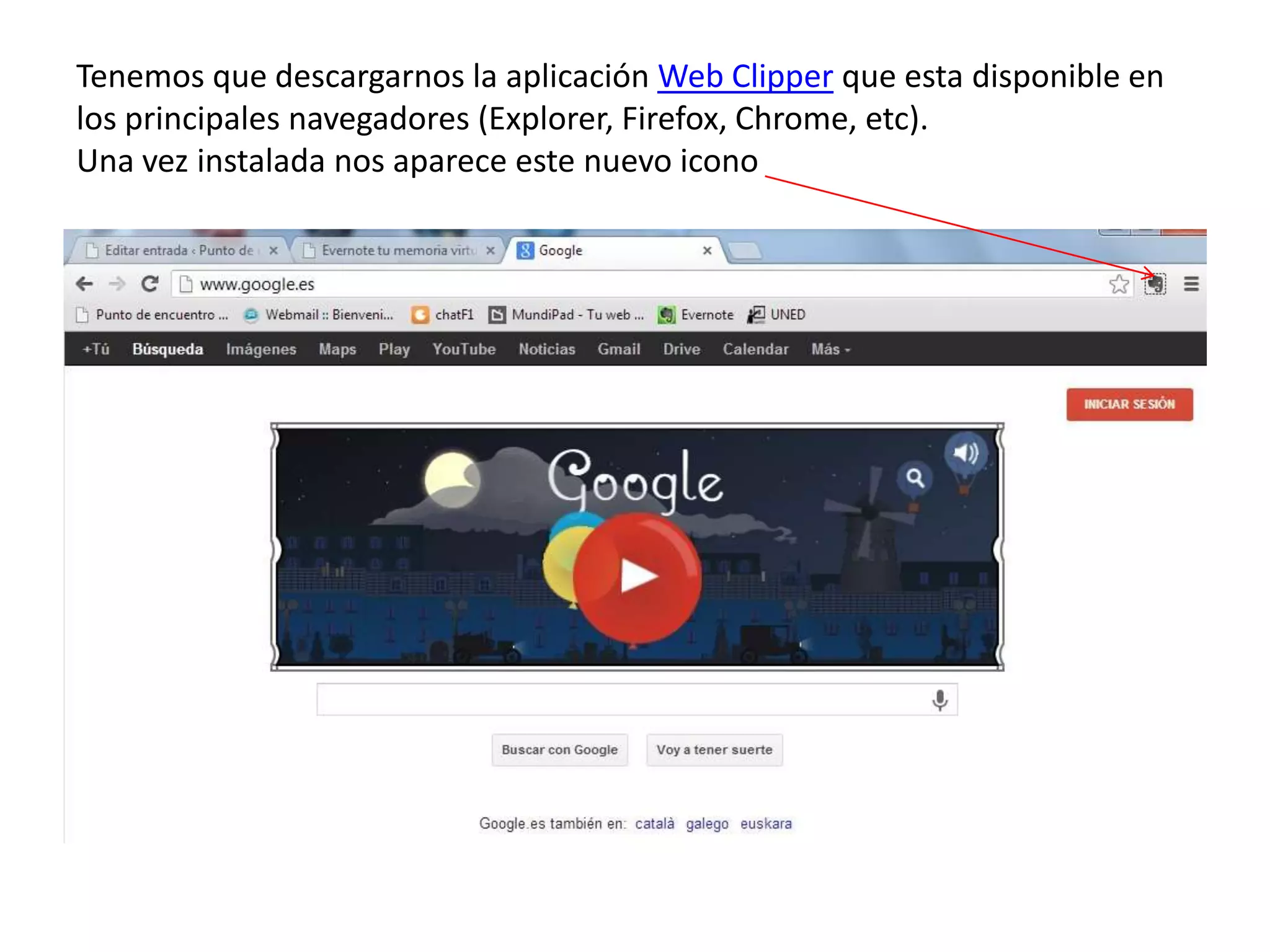This screenshot has height=952, width=1270.
Task: Switch to the Evernote tu memoria tab
Action: coord(397,250)
